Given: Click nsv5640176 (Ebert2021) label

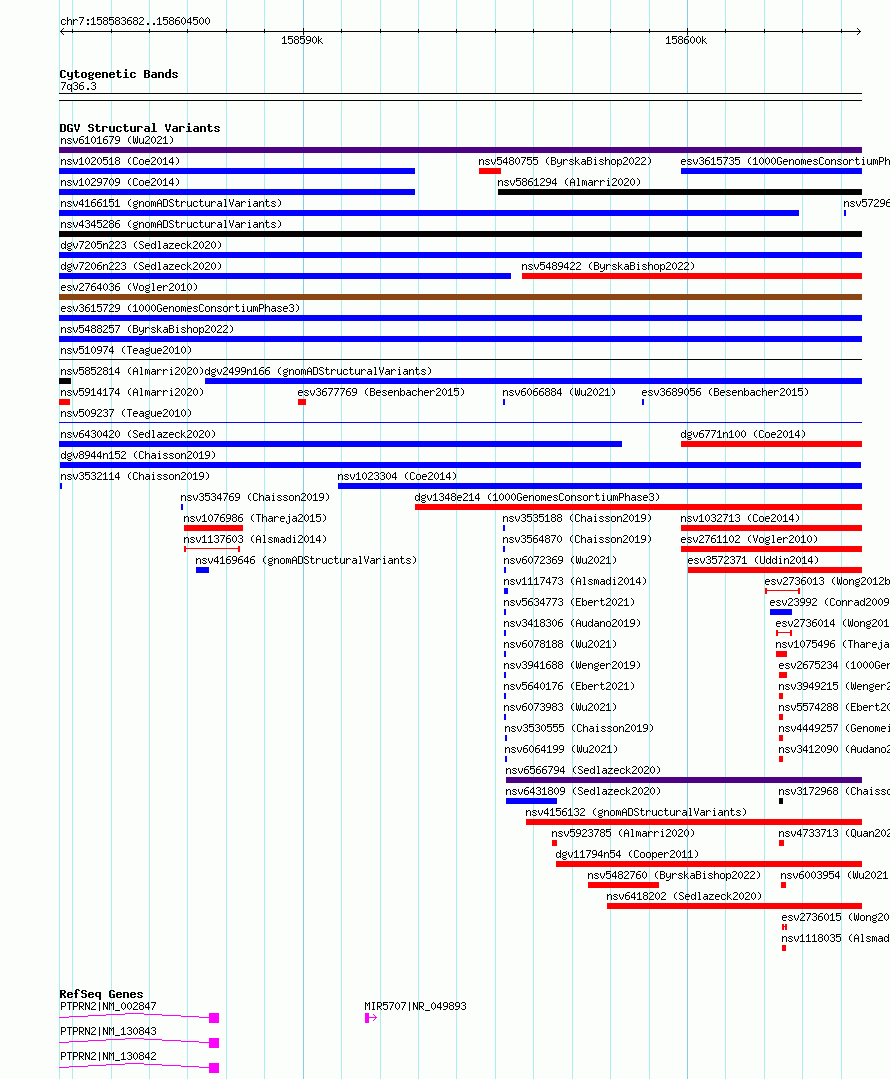Looking at the screenshot, I should 569,686.
